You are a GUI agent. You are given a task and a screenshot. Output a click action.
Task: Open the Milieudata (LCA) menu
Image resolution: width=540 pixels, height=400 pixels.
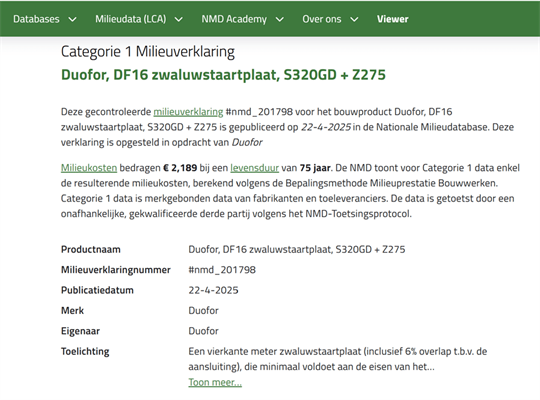click(131, 19)
